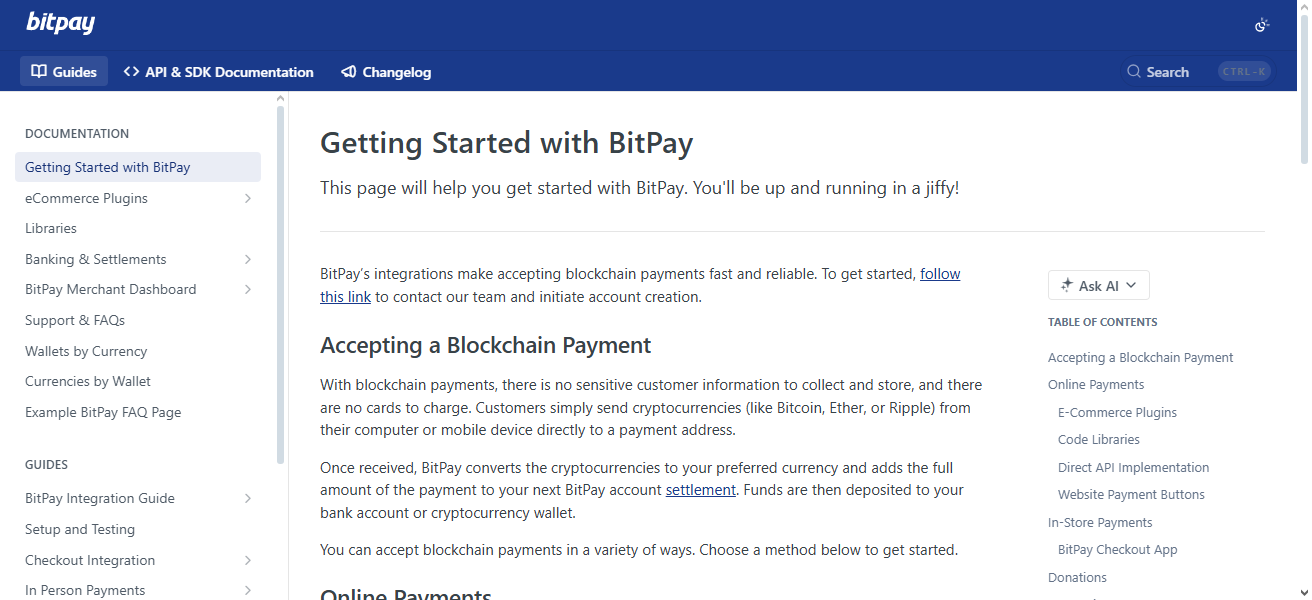Select Online Payments in the table of contents
The height and width of the screenshot is (600, 1312).
tap(1095, 384)
